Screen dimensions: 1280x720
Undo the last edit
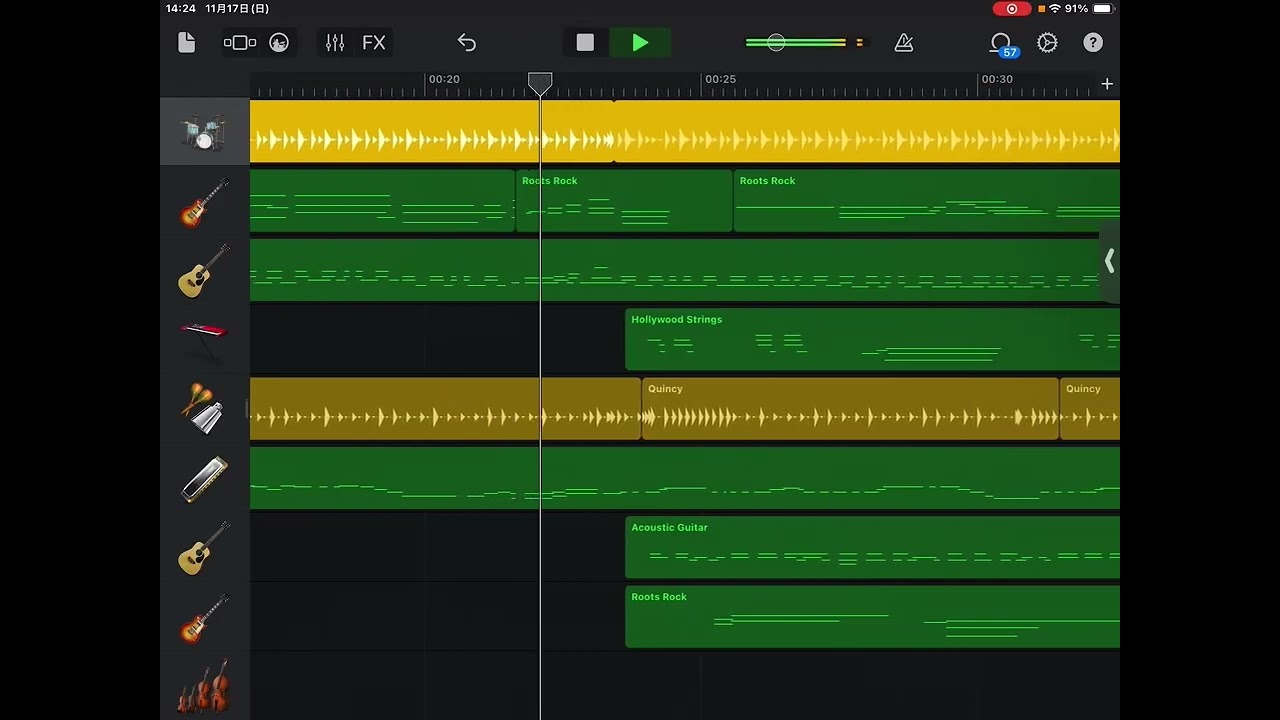(466, 42)
